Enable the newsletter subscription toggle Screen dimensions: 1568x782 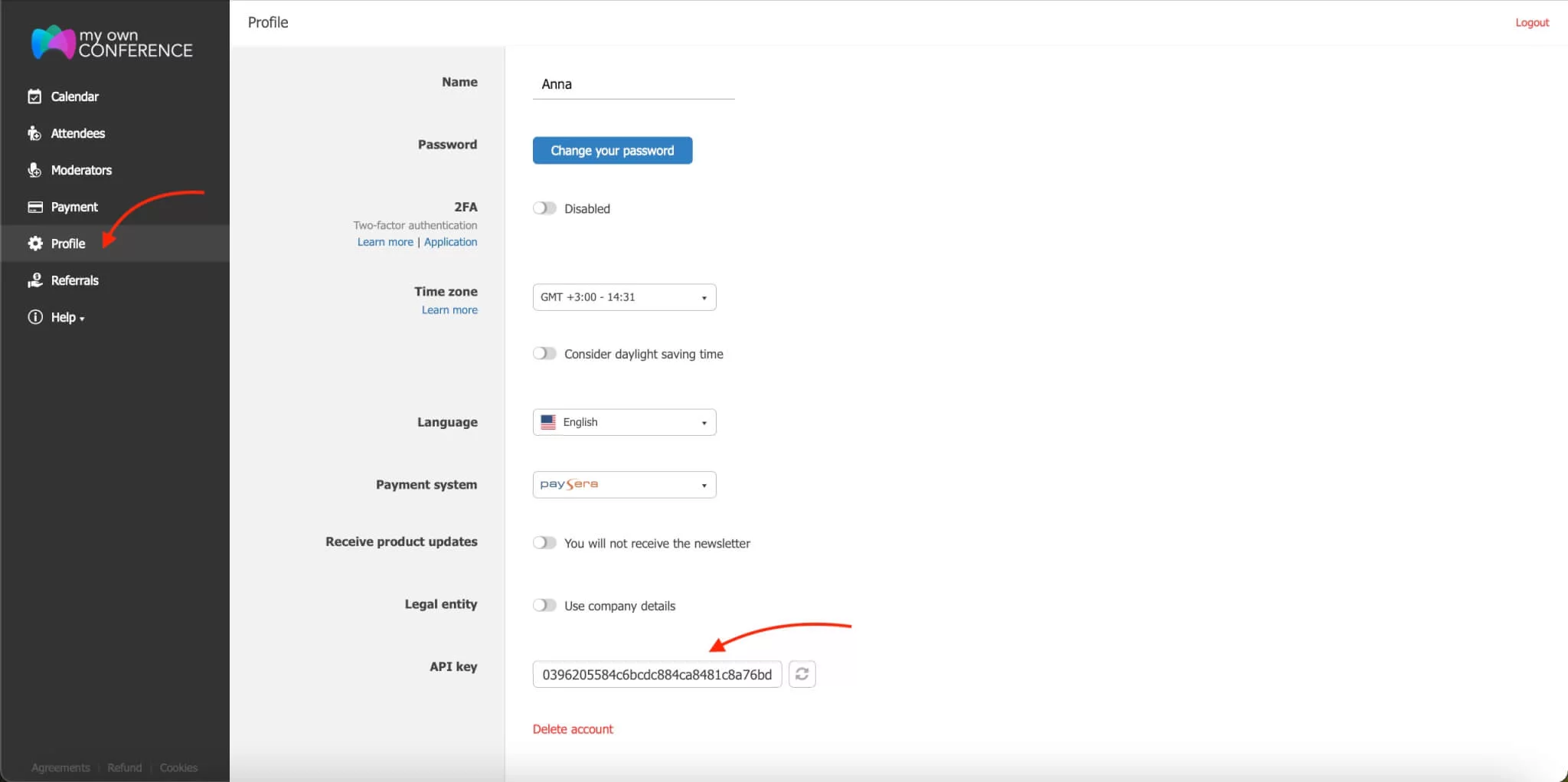[544, 542]
